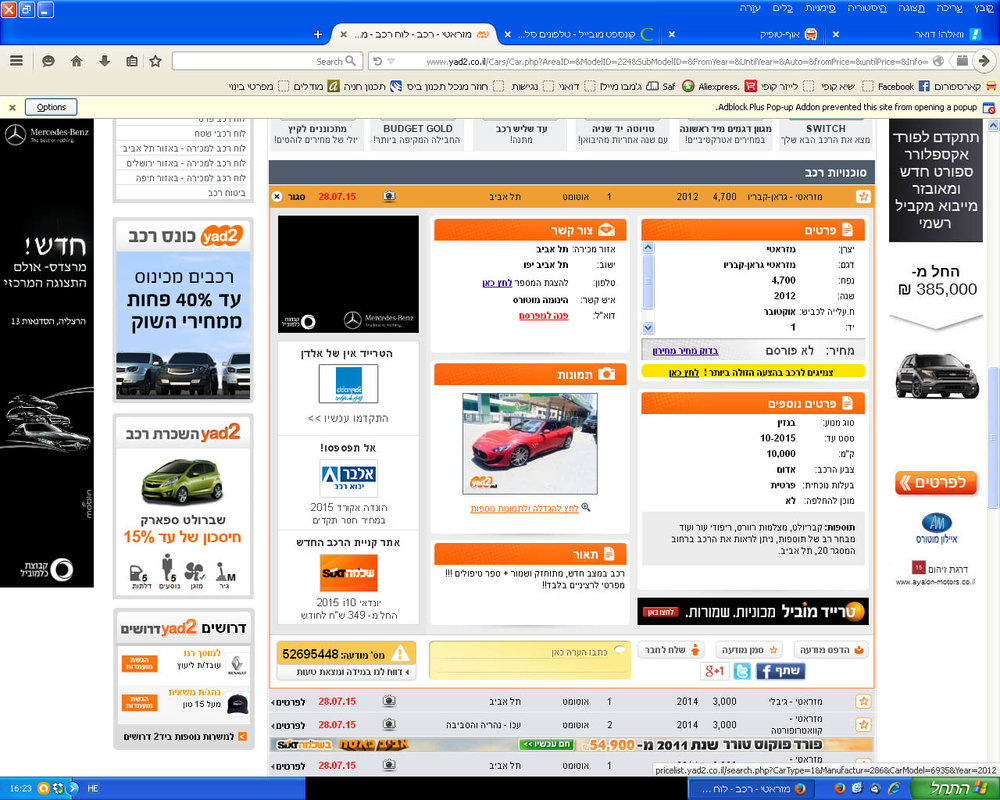
Task: Open a new tab with the plus icon
Action: tap(318, 34)
